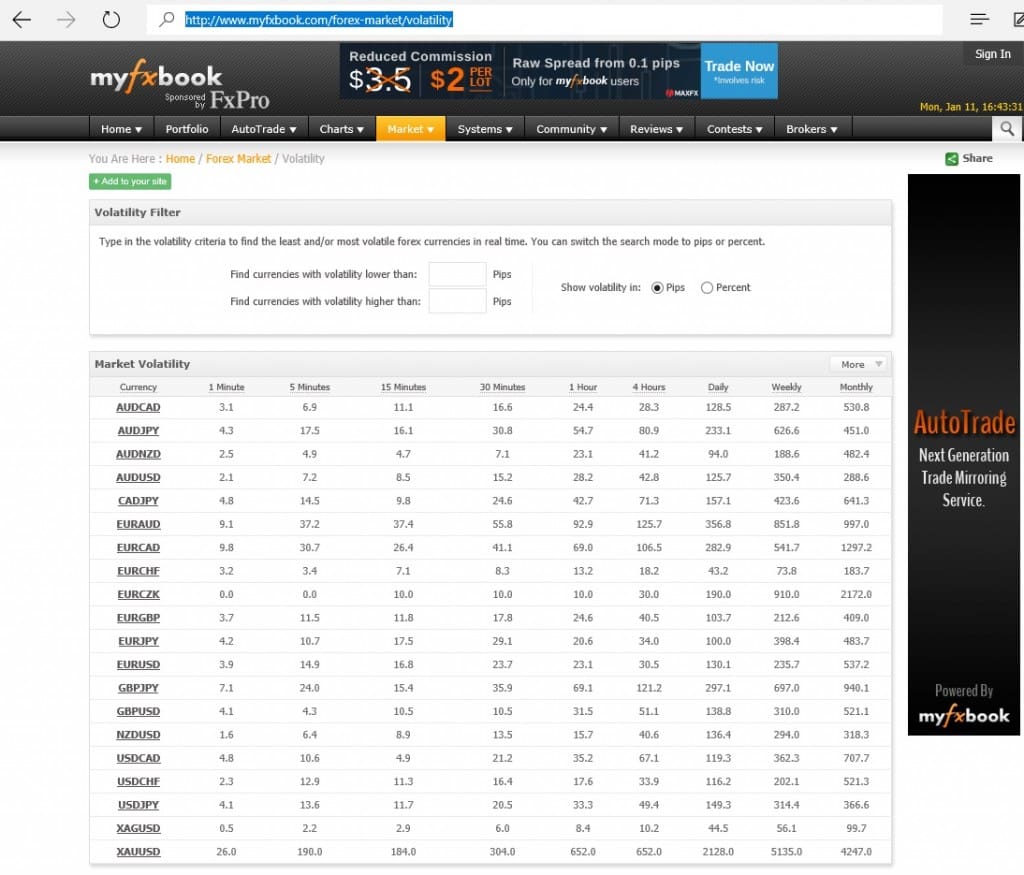Click the Add to your site button
The height and width of the screenshot is (875, 1024).
click(x=130, y=182)
